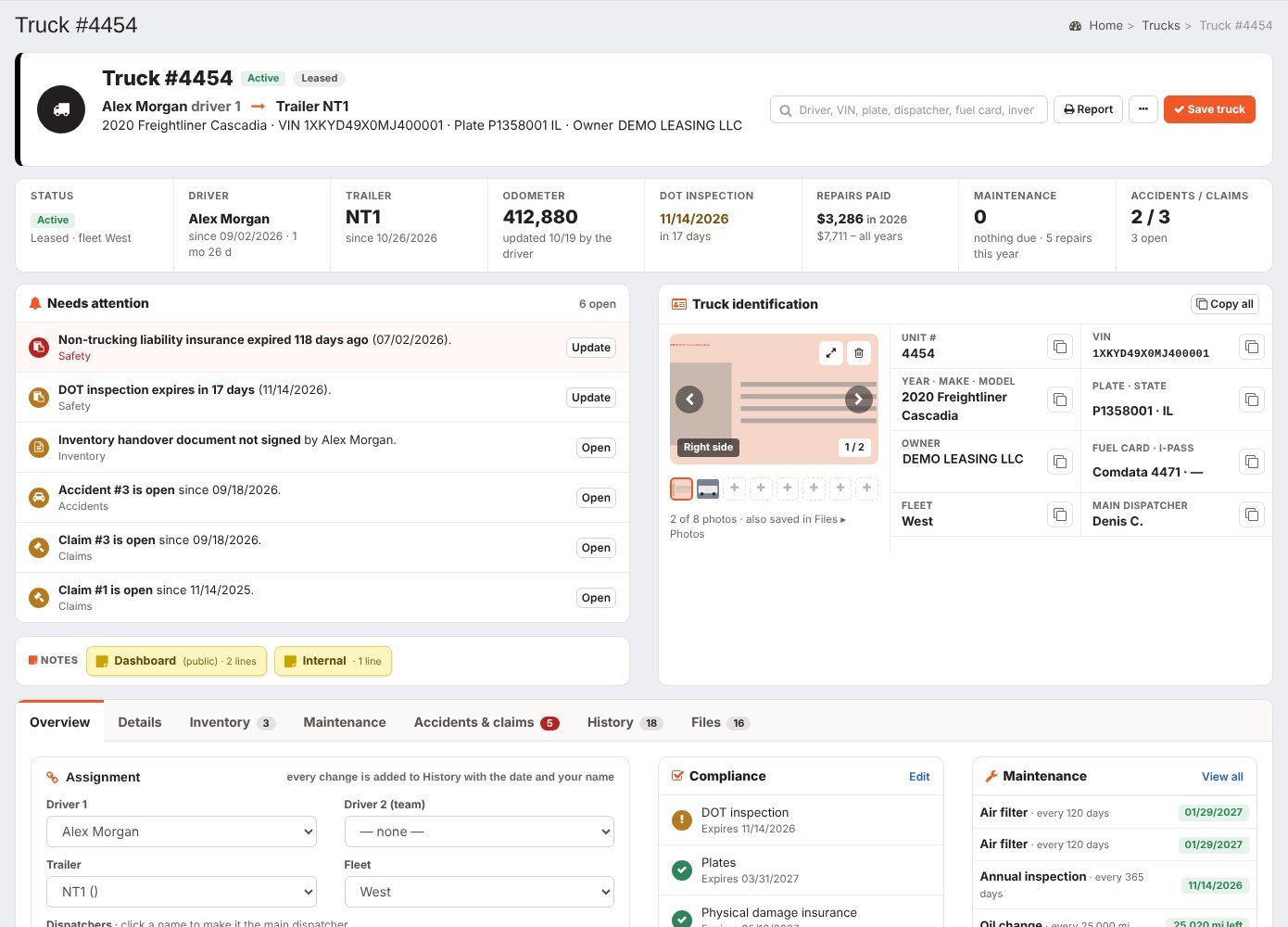Open the Driver 1 dropdown
The height and width of the screenshot is (927, 1288).
point(182,832)
